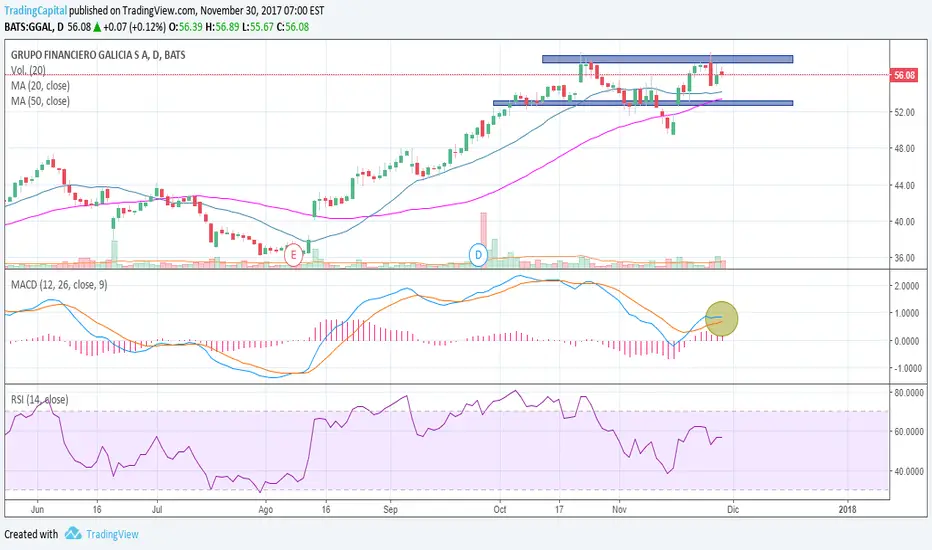Click the Jun date label on time axis
Image resolution: width=932 pixels, height=550 pixels.
tap(37, 510)
